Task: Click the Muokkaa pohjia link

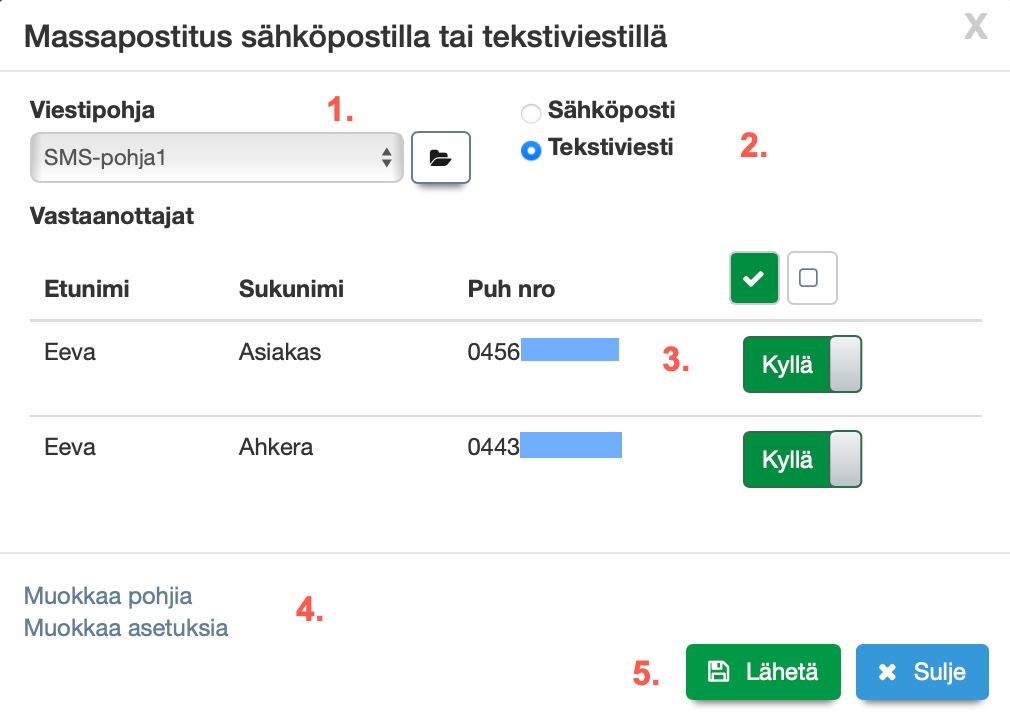Action: [108, 596]
